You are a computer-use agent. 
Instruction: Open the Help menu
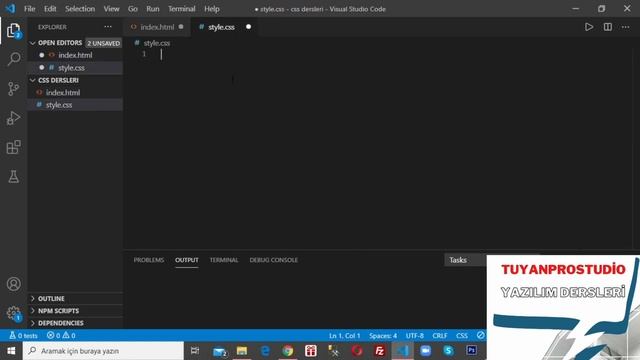click(x=211, y=9)
